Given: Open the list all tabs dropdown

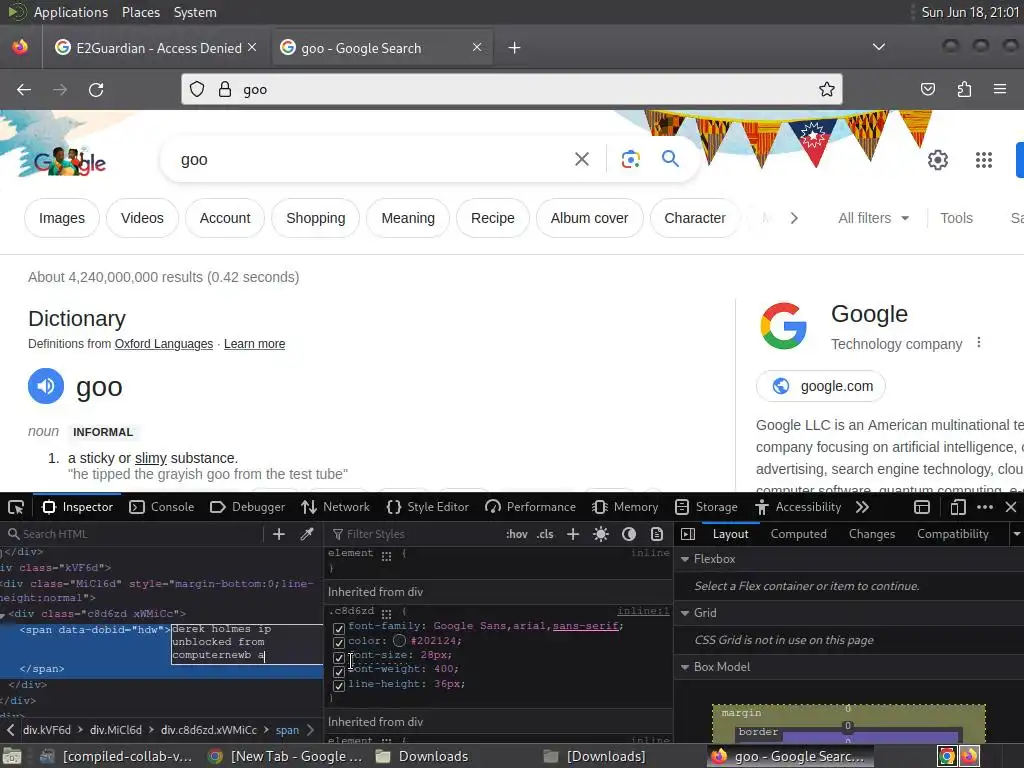Looking at the screenshot, I should point(879,47).
